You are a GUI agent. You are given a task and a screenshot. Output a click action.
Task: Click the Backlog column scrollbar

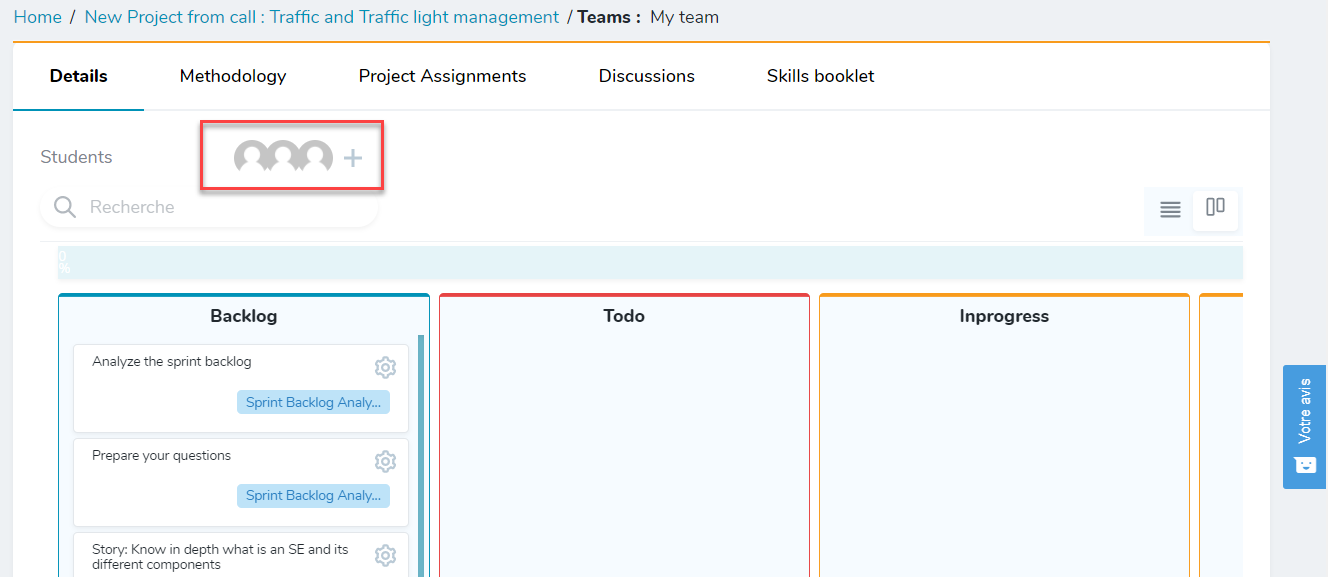pyautogui.click(x=421, y=455)
